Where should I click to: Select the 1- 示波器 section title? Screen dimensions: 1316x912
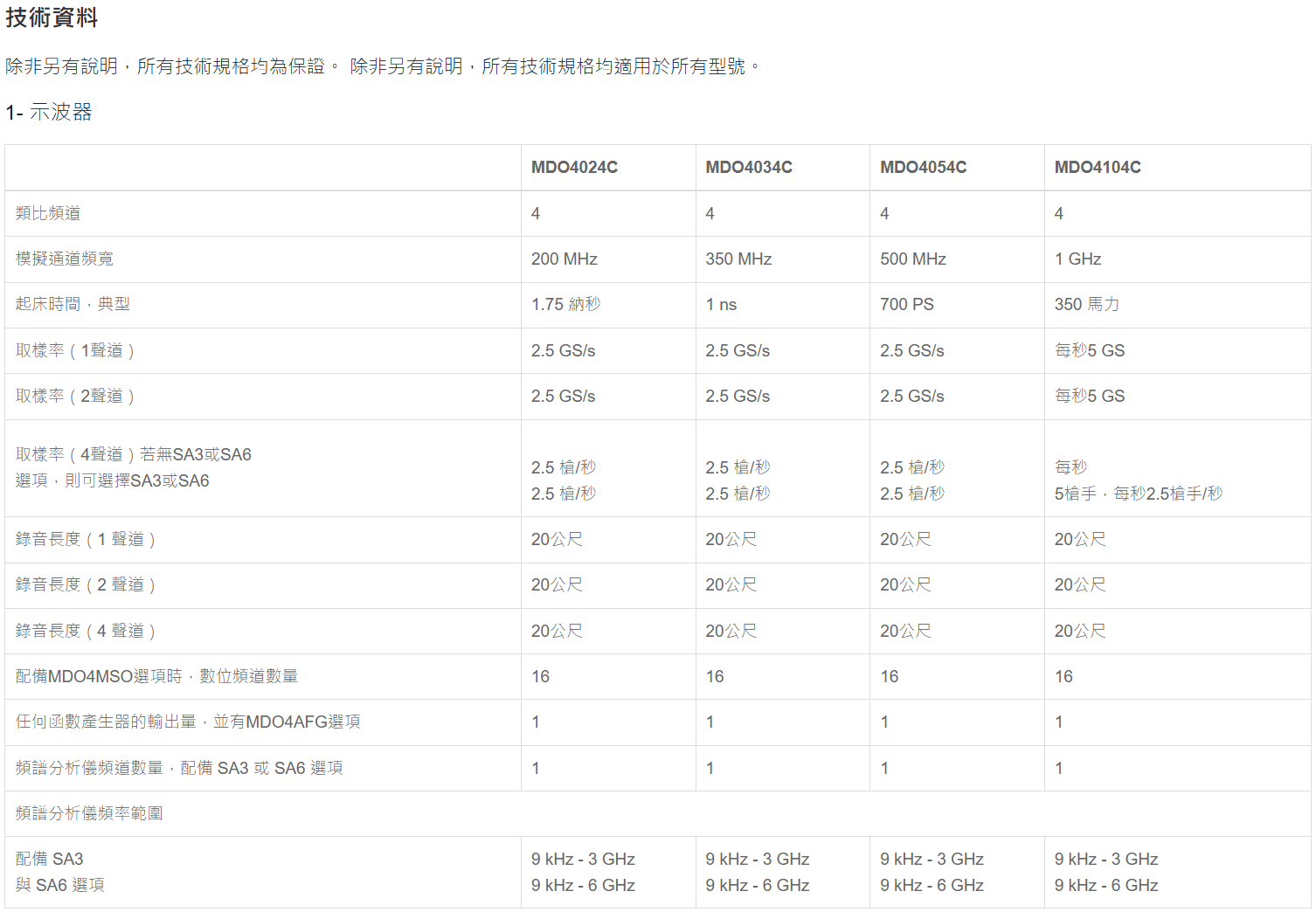49,112
